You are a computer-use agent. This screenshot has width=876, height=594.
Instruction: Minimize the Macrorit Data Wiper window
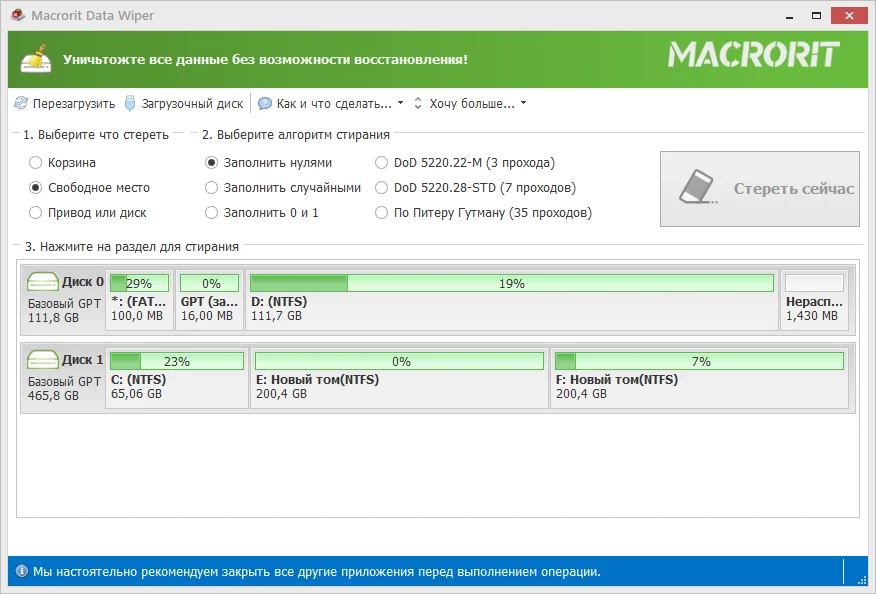pyautogui.click(x=789, y=16)
